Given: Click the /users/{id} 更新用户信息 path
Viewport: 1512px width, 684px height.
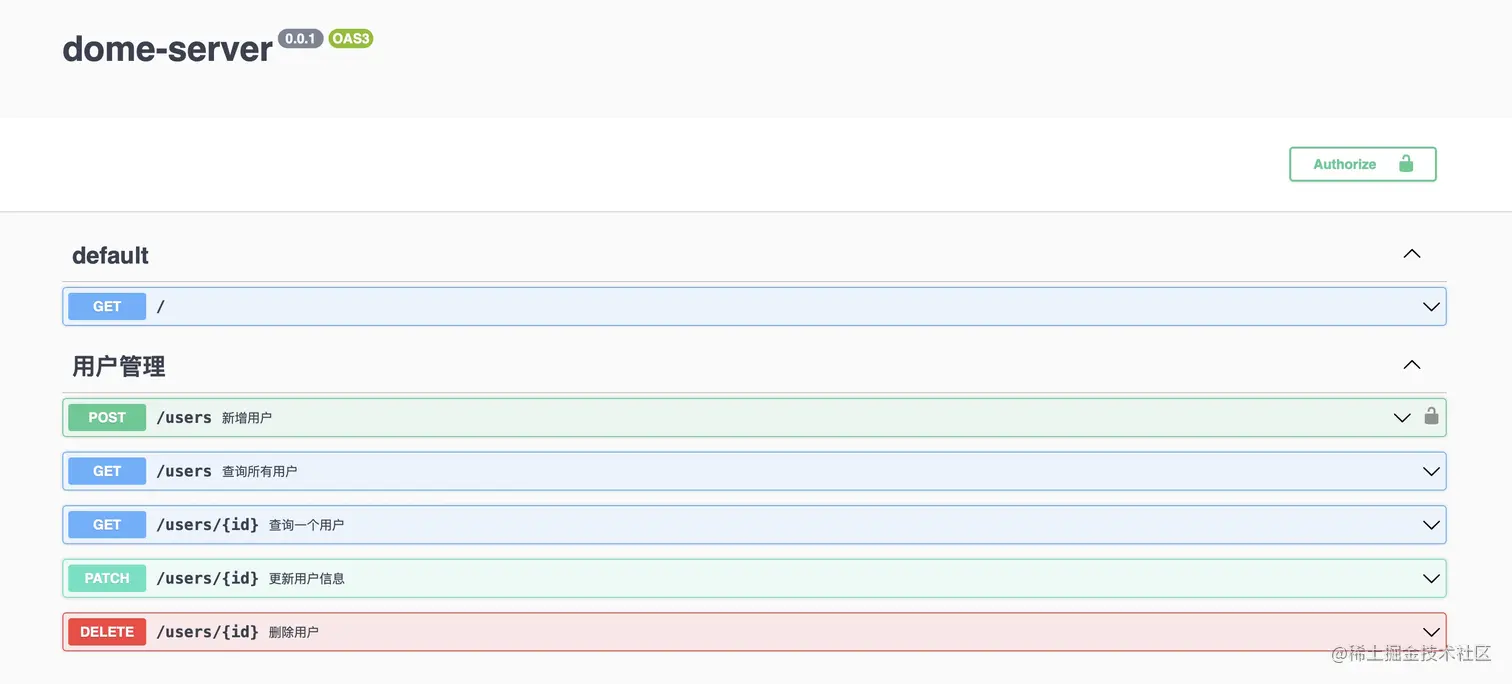Looking at the screenshot, I should point(207,578).
